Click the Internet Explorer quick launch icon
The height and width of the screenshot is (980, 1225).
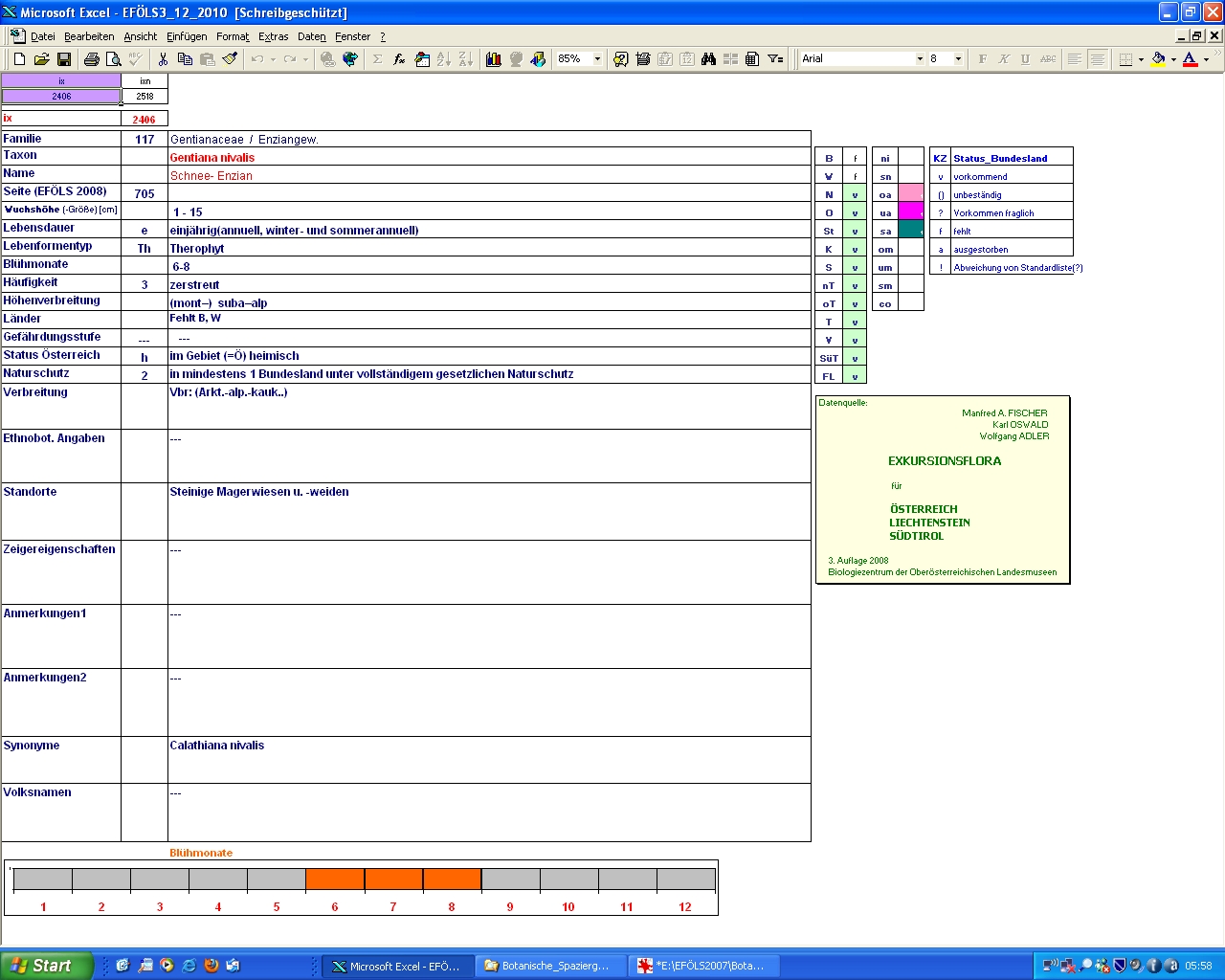[x=189, y=966]
